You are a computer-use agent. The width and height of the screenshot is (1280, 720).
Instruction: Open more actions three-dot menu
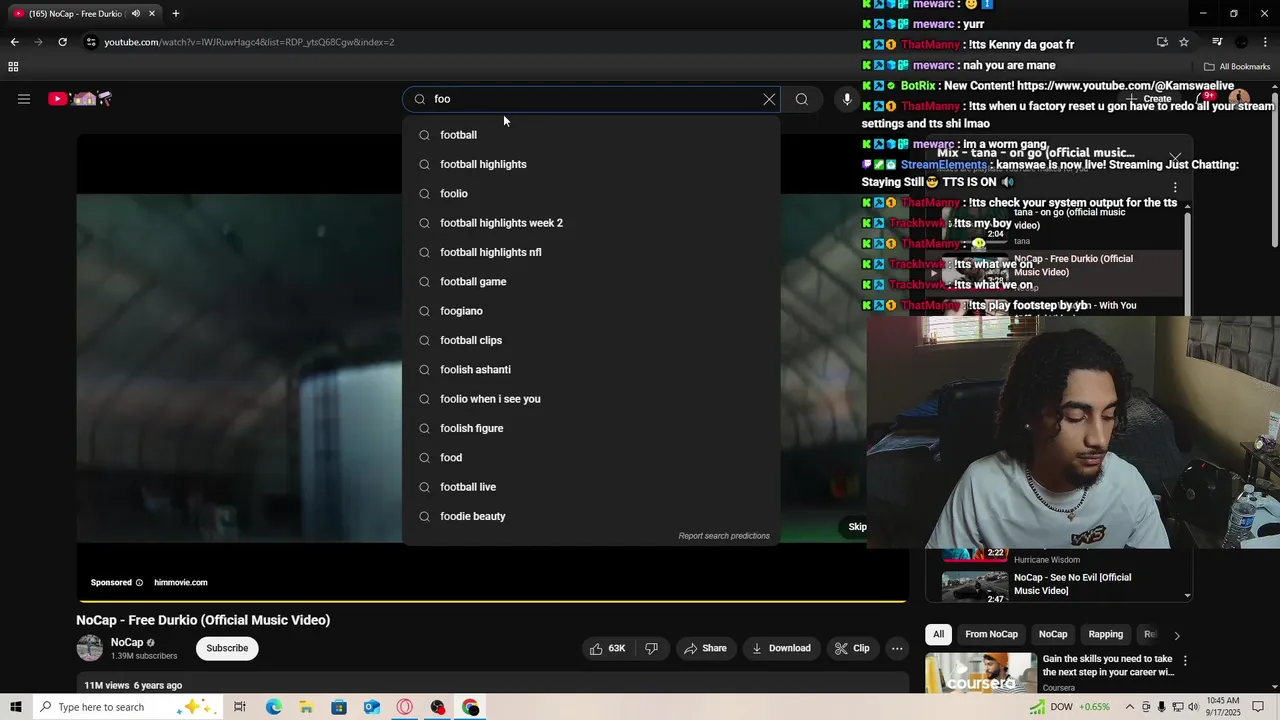(x=897, y=649)
